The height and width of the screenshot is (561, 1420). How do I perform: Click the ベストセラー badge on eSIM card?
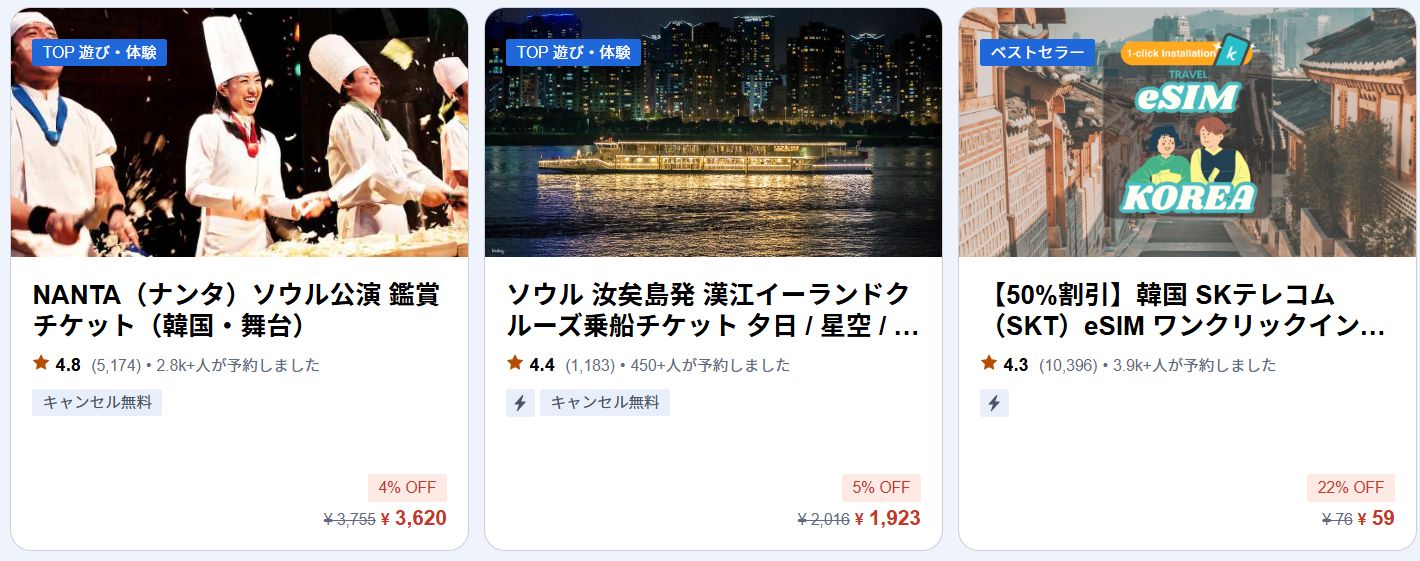[x=1037, y=53]
